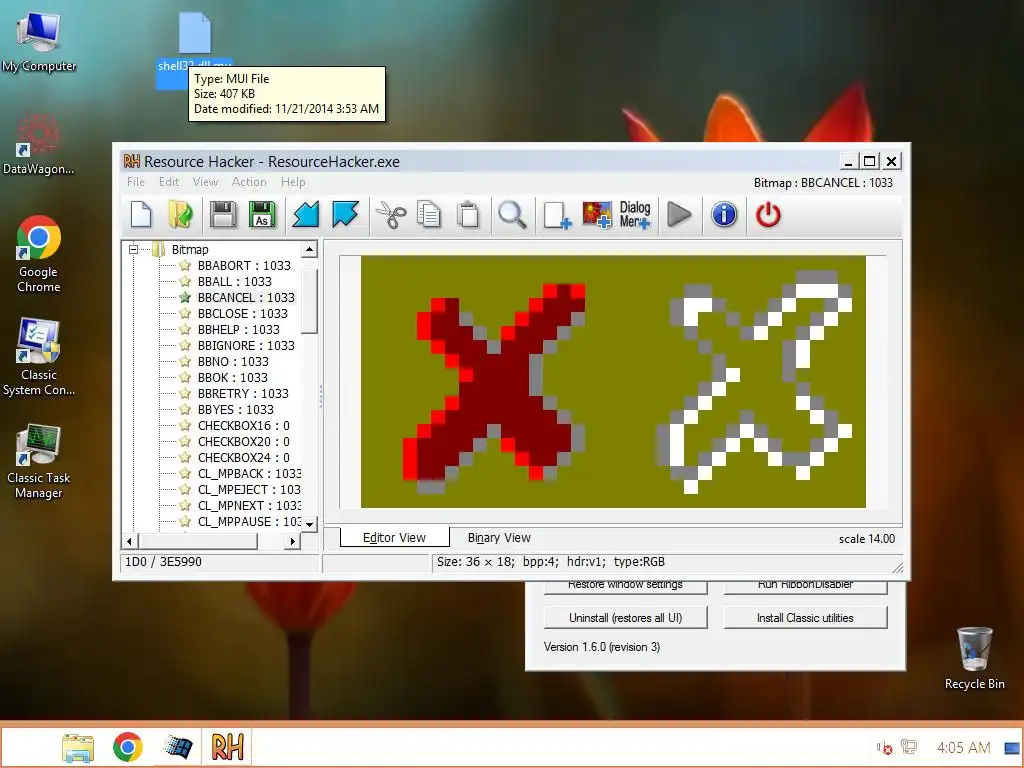The image size is (1024, 768).
Task: Select the Google Chrome desktop icon
Action: coord(39,255)
